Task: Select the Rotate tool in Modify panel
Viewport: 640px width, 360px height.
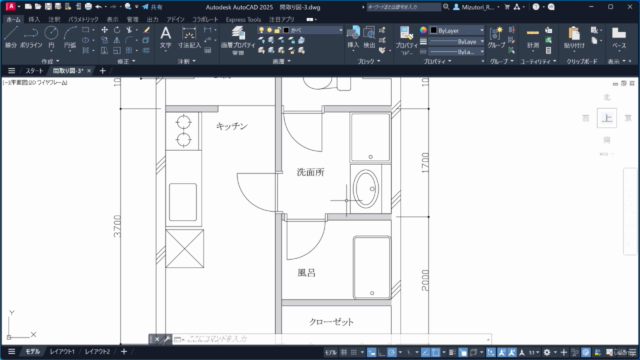Action: [x=117, y=30]
